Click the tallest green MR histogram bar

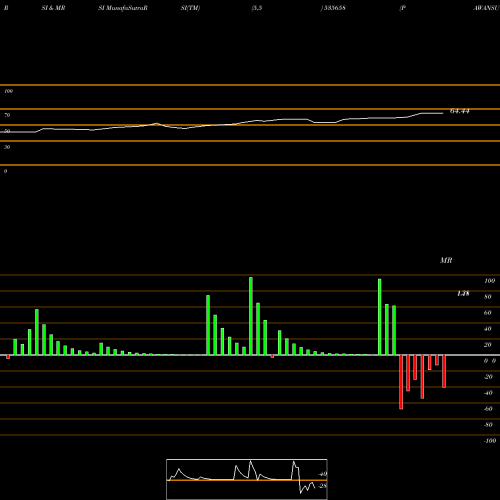[251, 316]
